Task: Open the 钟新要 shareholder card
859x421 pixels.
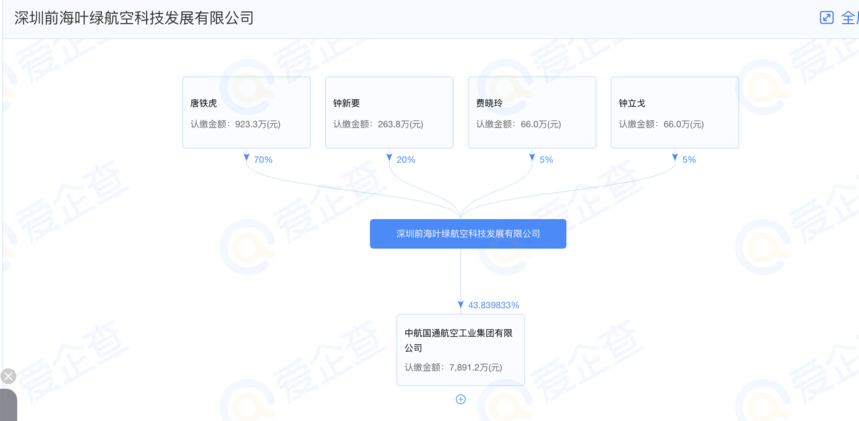Action: 390,112
